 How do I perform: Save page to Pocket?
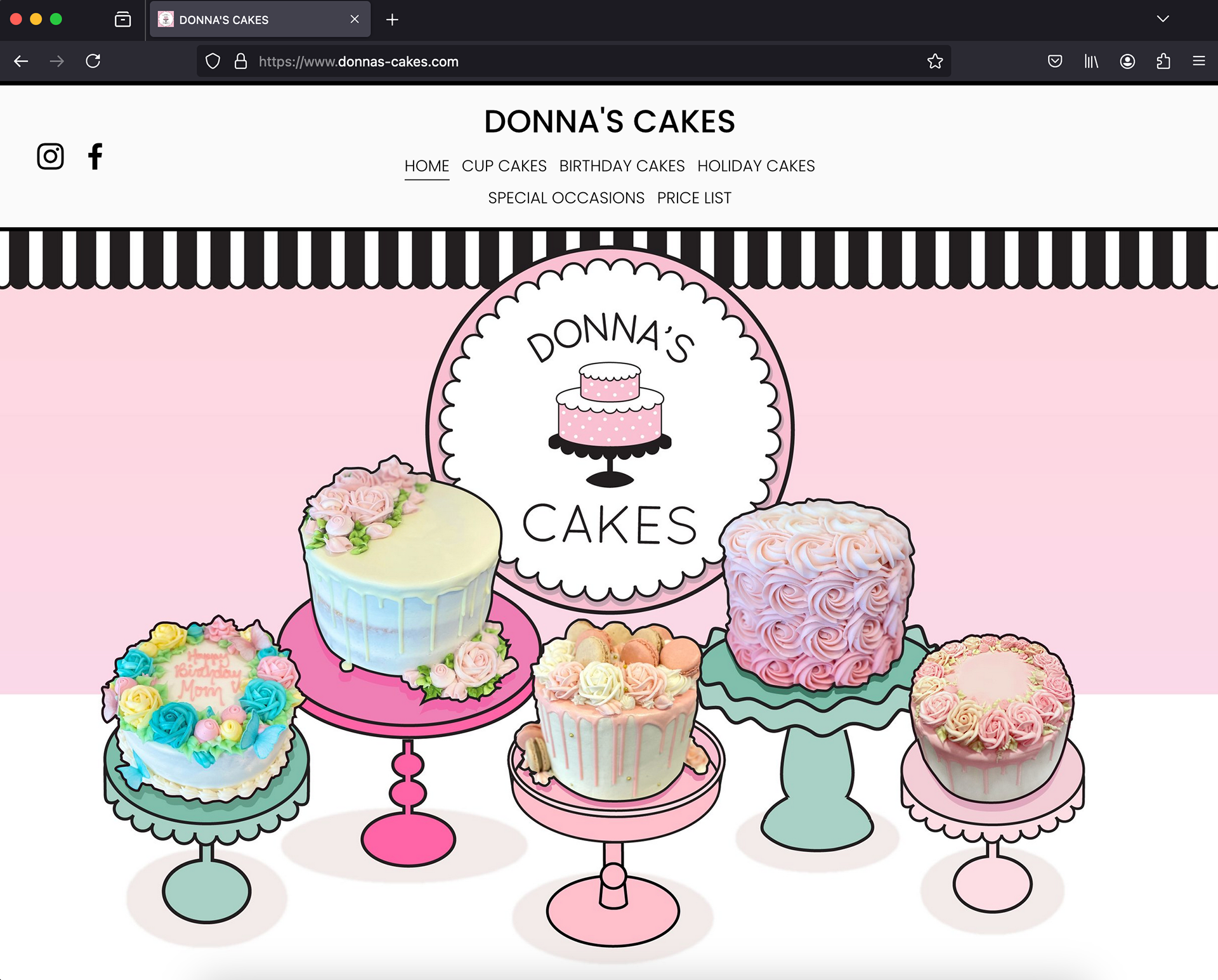[x=1054, y=62]
